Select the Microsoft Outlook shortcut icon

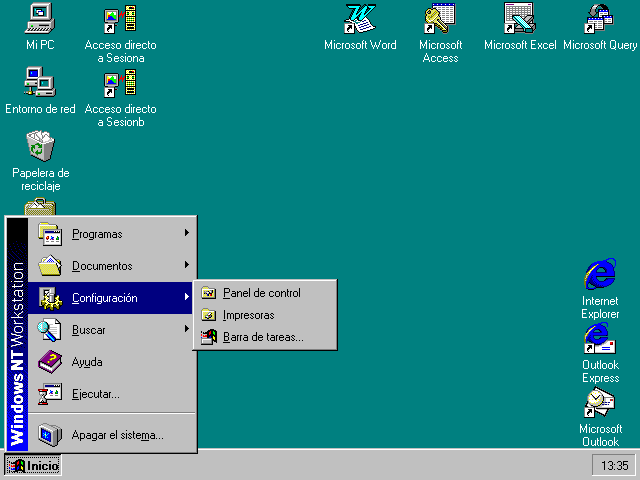(600, 402)
